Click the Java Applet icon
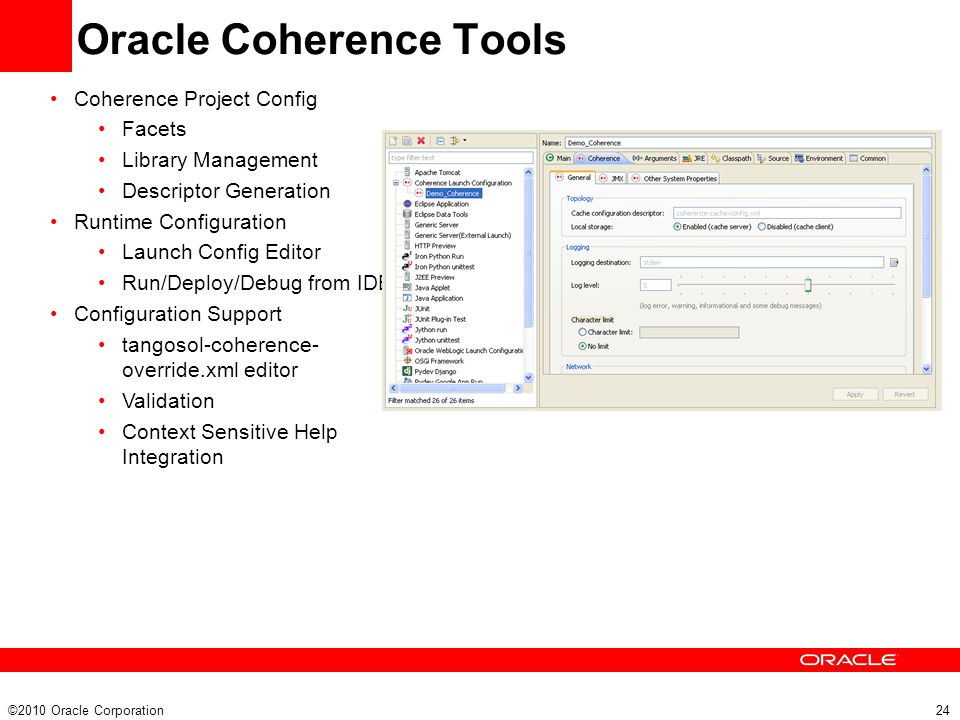Screen dimensions: 960x720 tap(407, 287)
